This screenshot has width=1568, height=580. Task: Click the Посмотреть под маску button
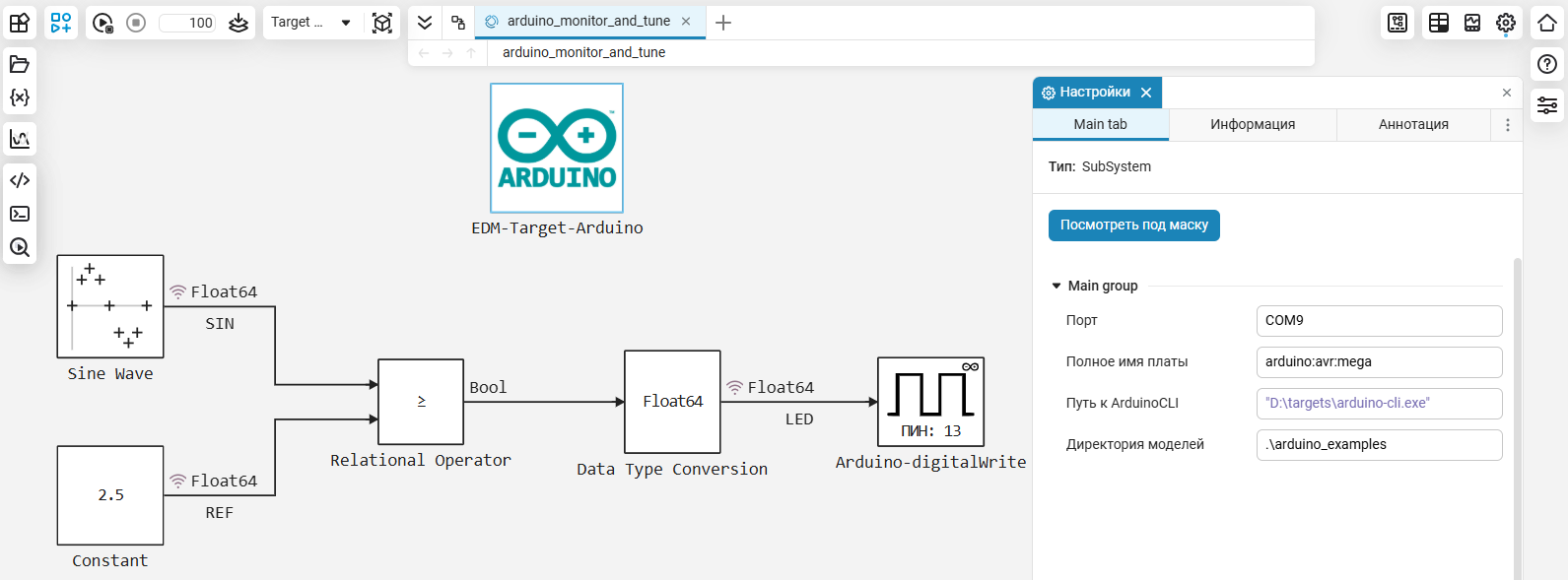[x=1133, y=226]
